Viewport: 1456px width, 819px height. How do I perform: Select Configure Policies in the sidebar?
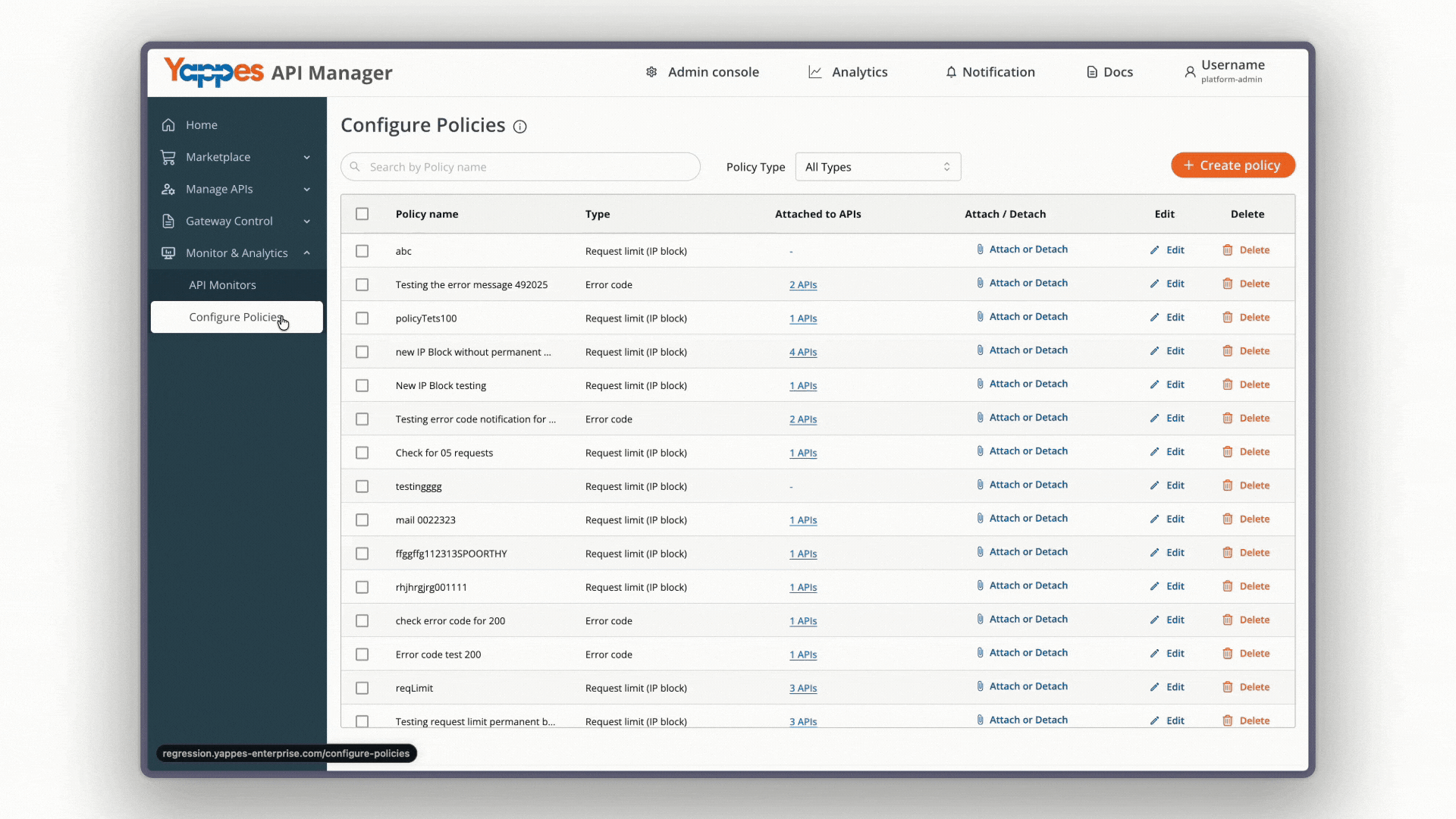[x=237, y=317]
